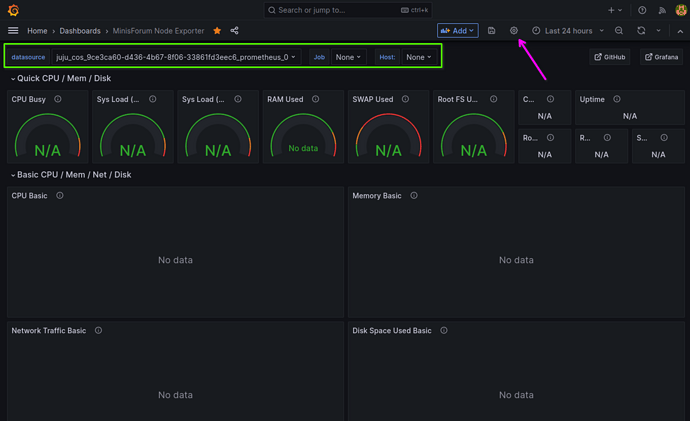
Task: Open the datasource prometheus dropdown
Action: [x=176, y=57]
